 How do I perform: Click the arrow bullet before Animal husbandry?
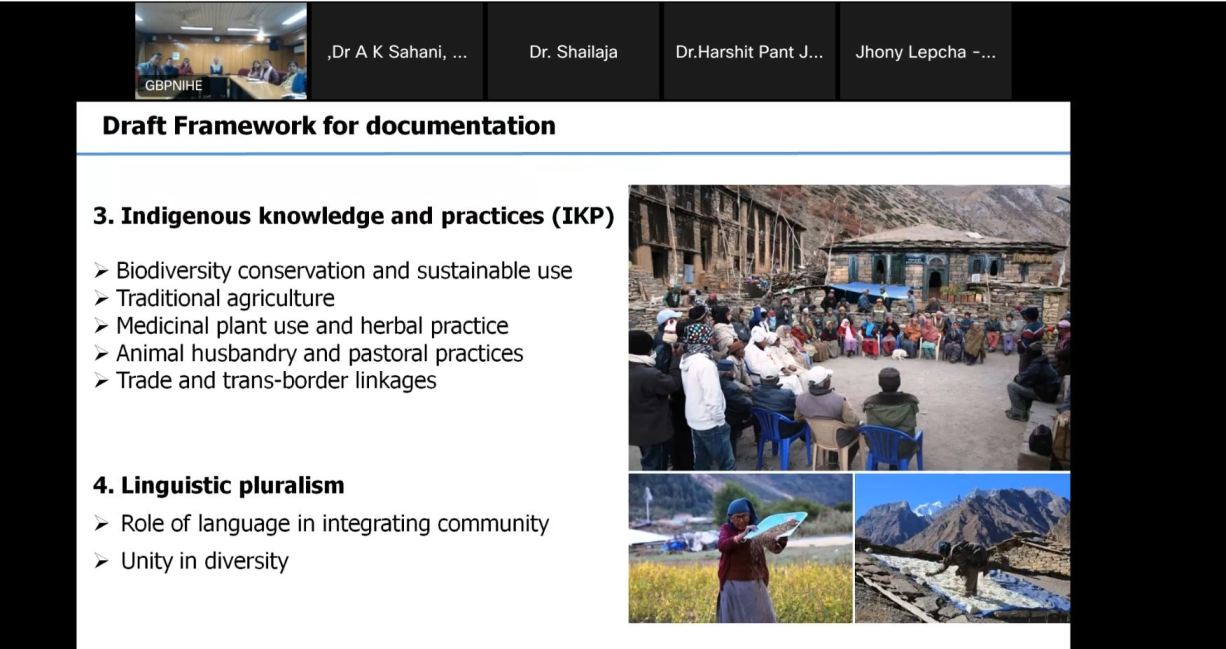(x=101, y=354)
